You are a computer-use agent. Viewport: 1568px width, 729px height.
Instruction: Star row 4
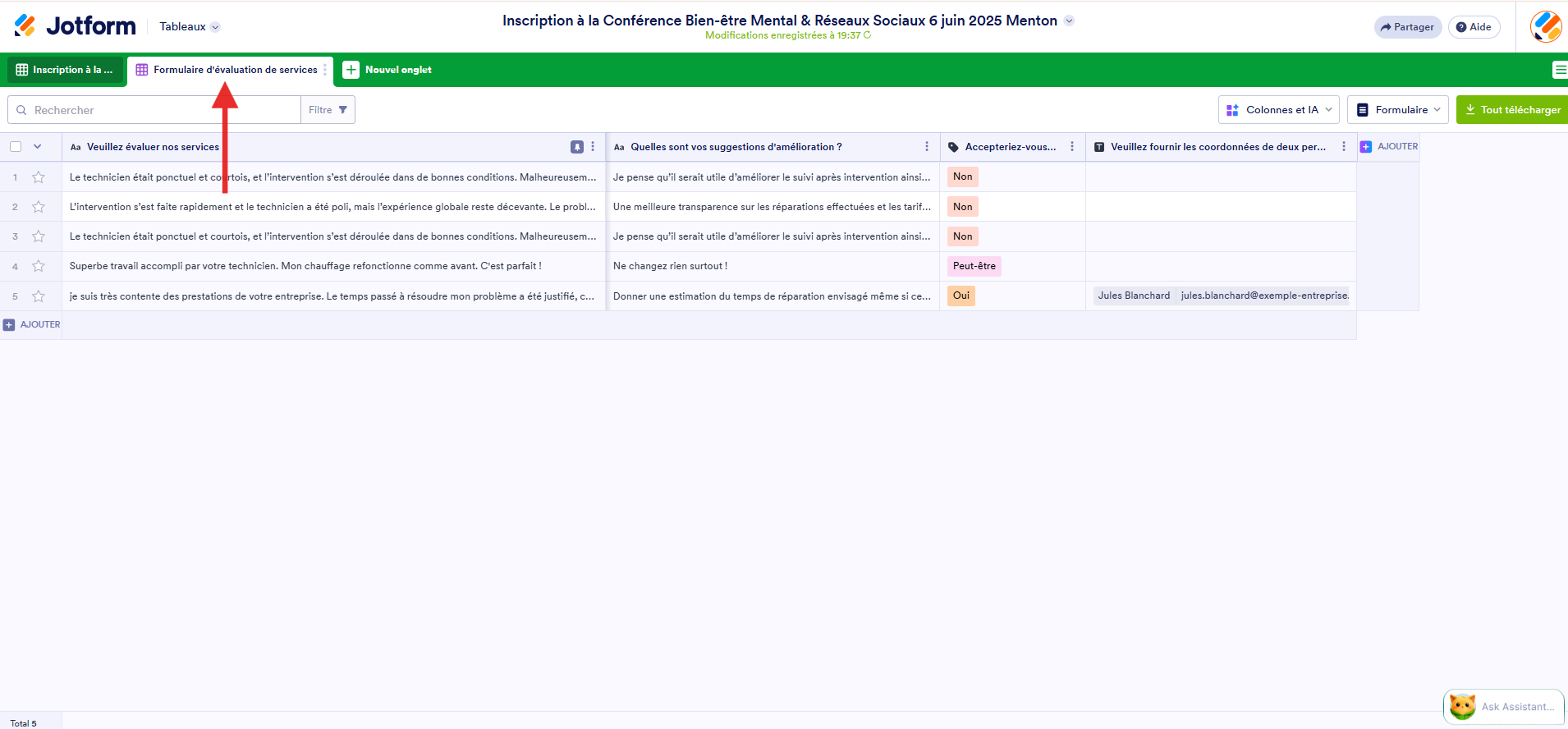coord(39,266)
